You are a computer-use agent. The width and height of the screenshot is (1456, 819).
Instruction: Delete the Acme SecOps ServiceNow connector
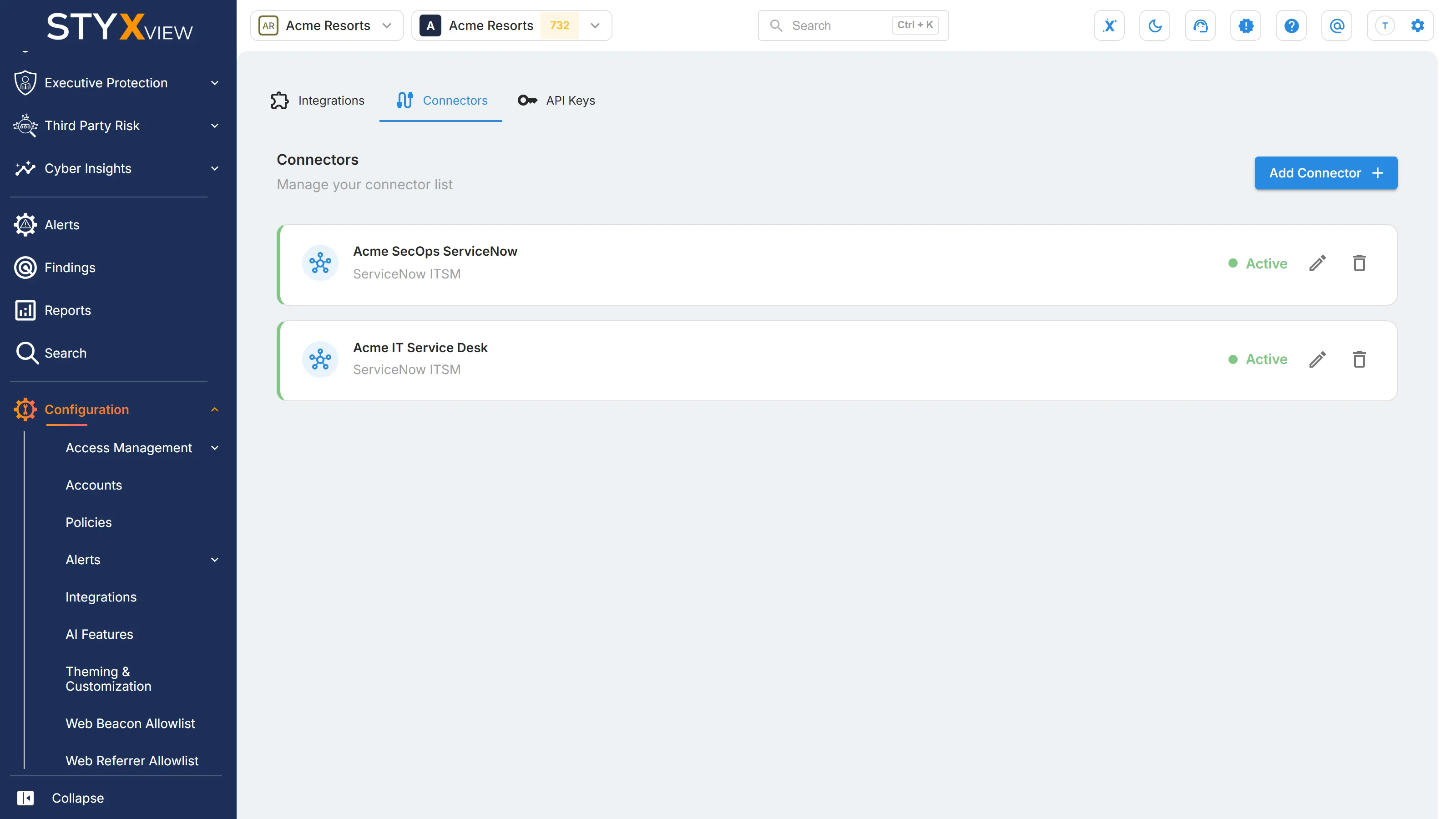click(1360, 263)
